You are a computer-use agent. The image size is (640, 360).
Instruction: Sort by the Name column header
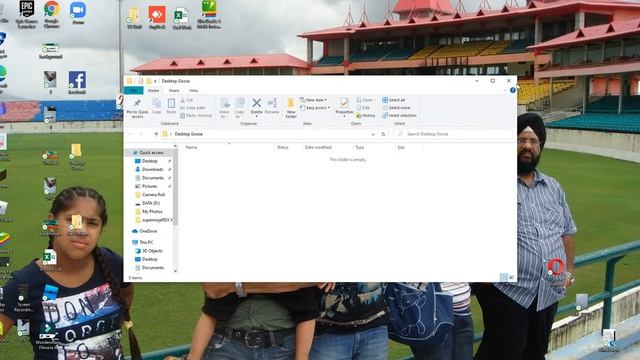(191, 147)
